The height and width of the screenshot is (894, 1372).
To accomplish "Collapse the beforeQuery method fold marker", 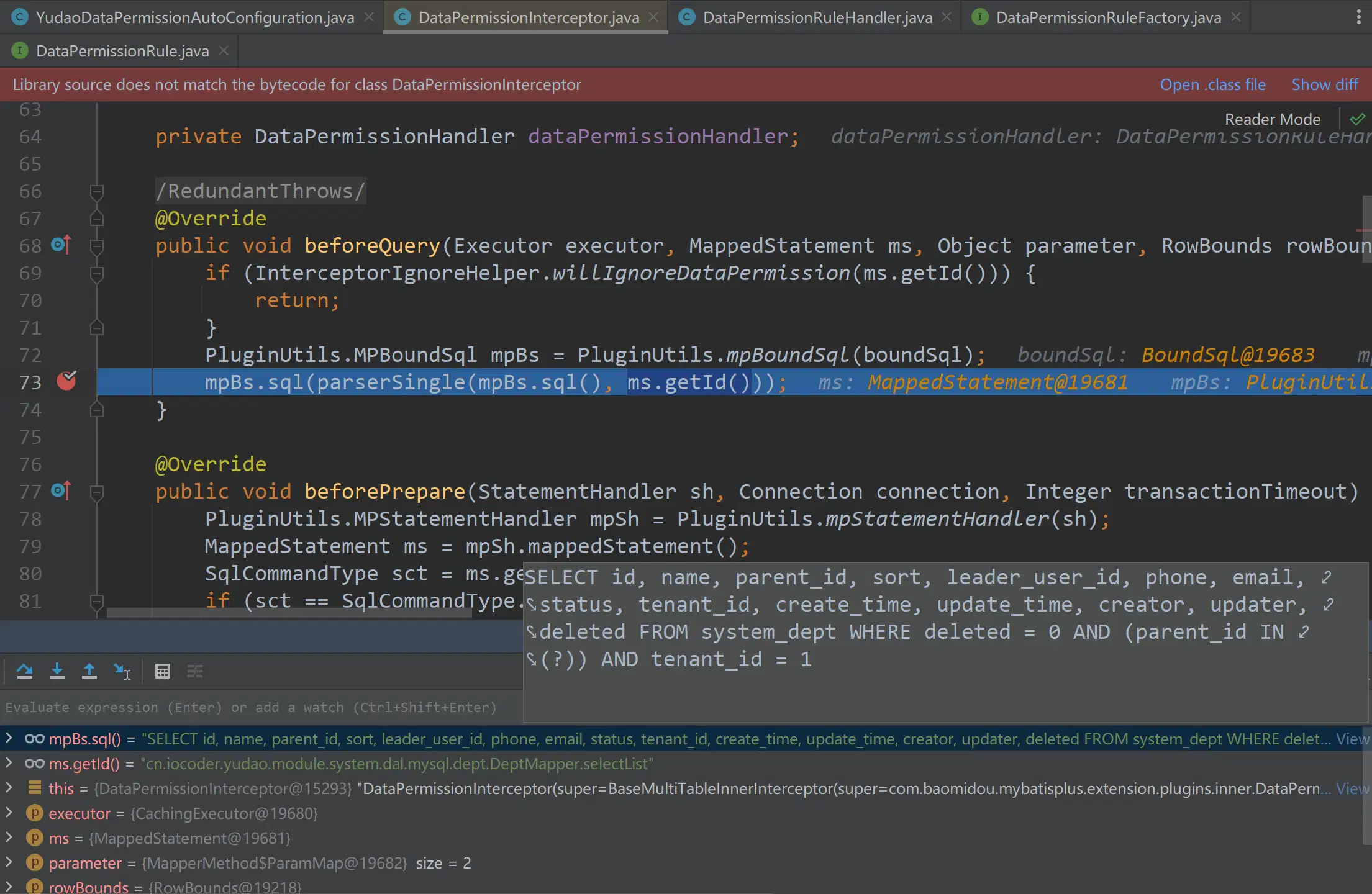I will click(x=97, y=246).
